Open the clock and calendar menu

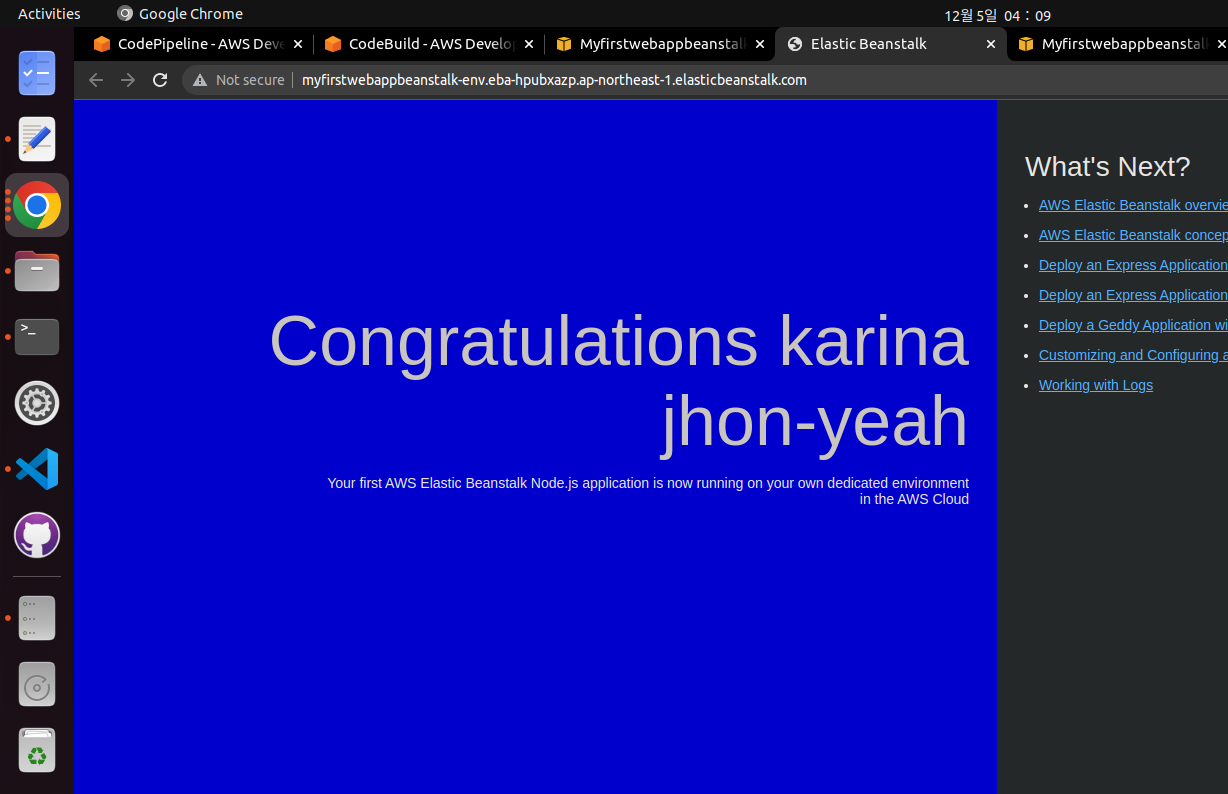pyautogui.click(x=998, y=15)
